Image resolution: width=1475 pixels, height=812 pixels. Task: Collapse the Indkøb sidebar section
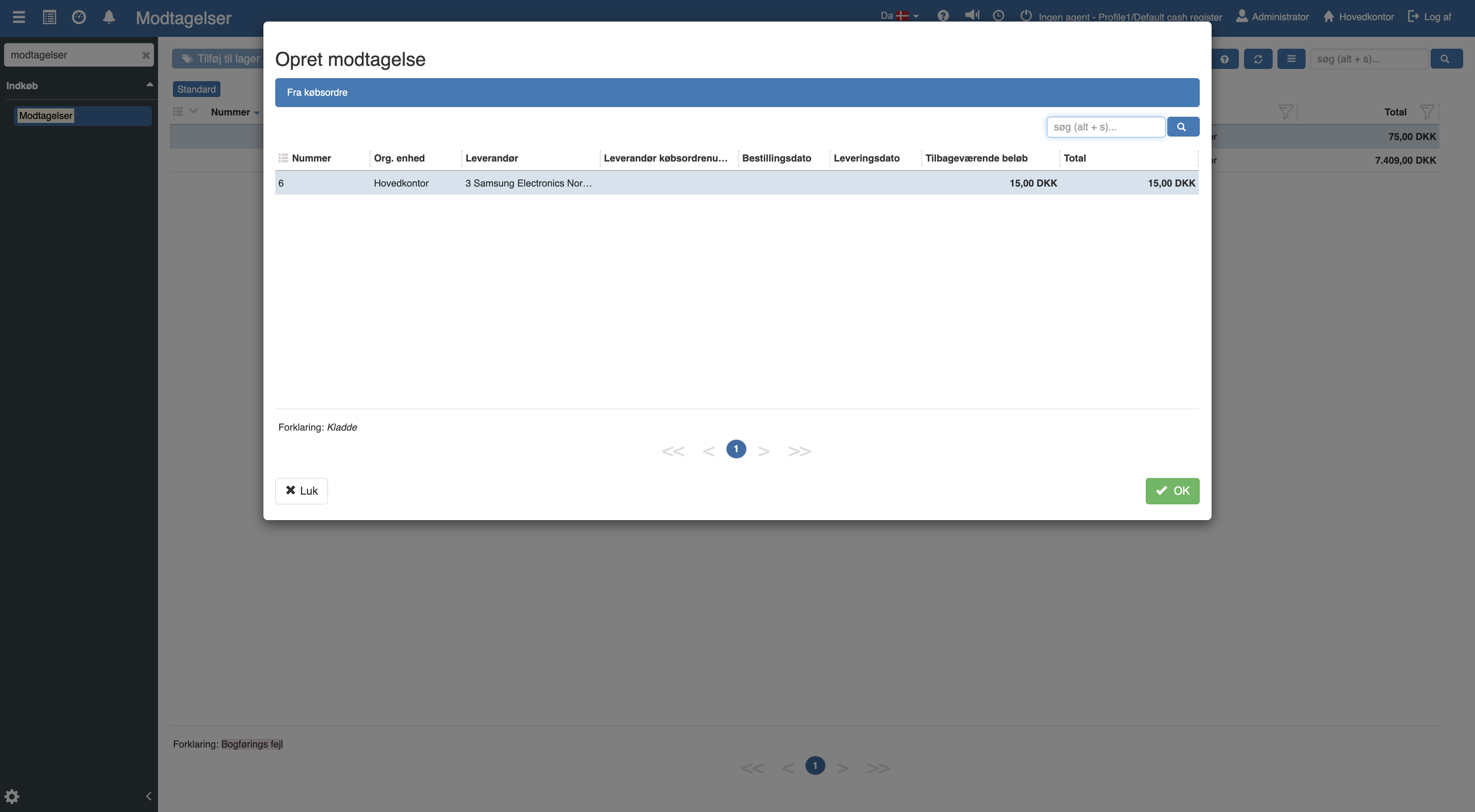(149, 85)
